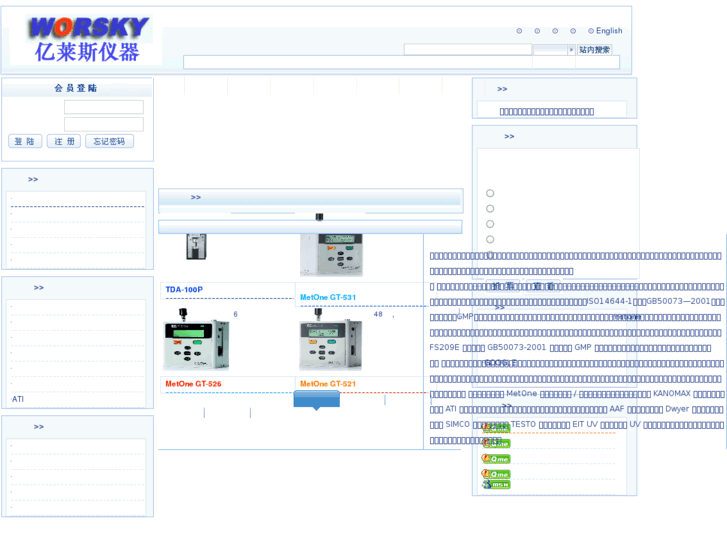Click the first member login input field
The image size is (727, 545).
click(104, 107)
